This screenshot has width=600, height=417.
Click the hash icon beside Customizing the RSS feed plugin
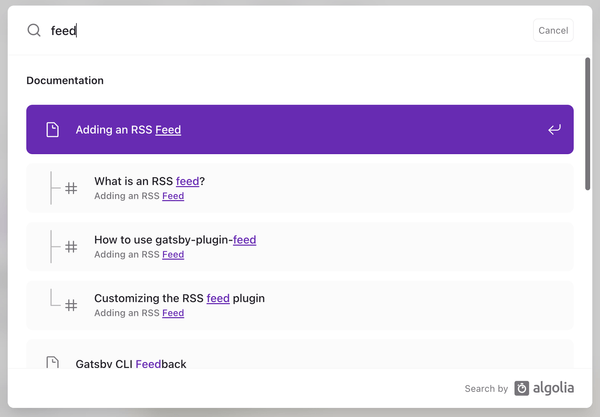tap(71, 305)
